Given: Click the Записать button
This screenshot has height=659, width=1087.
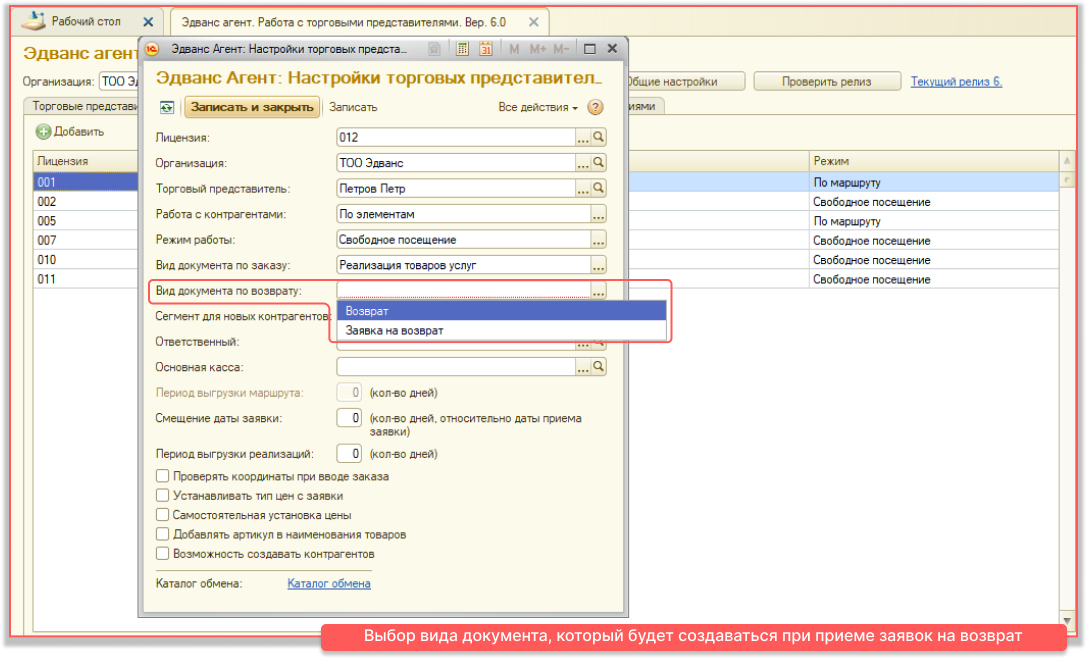Looking at the screenshot, I should point(353,107).
